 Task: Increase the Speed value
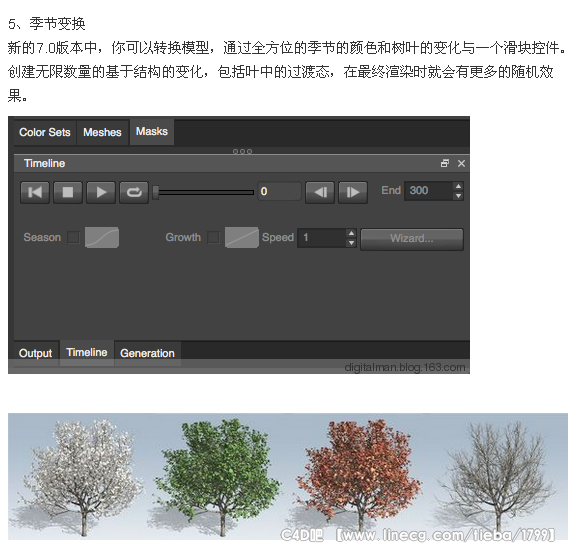(351, 233)
